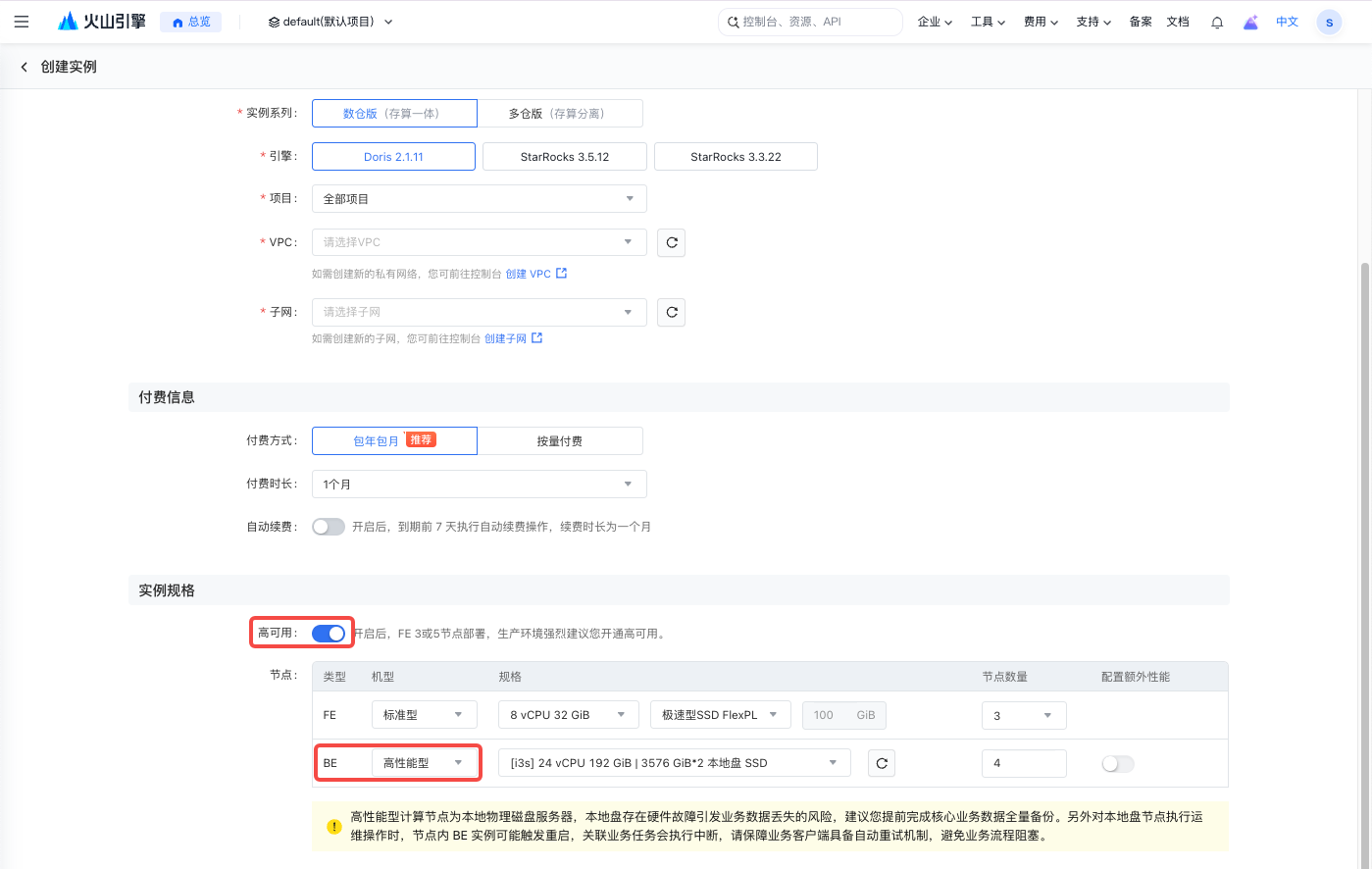Open the user avatar S

click(x=1329, y=22)
